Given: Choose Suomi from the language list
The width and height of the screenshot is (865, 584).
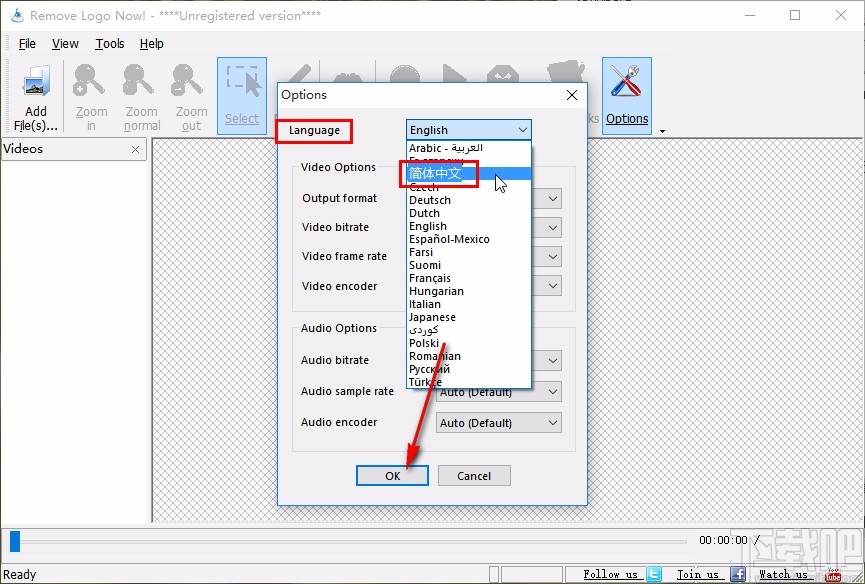Looking at the screenshot, I should (469, 265).
